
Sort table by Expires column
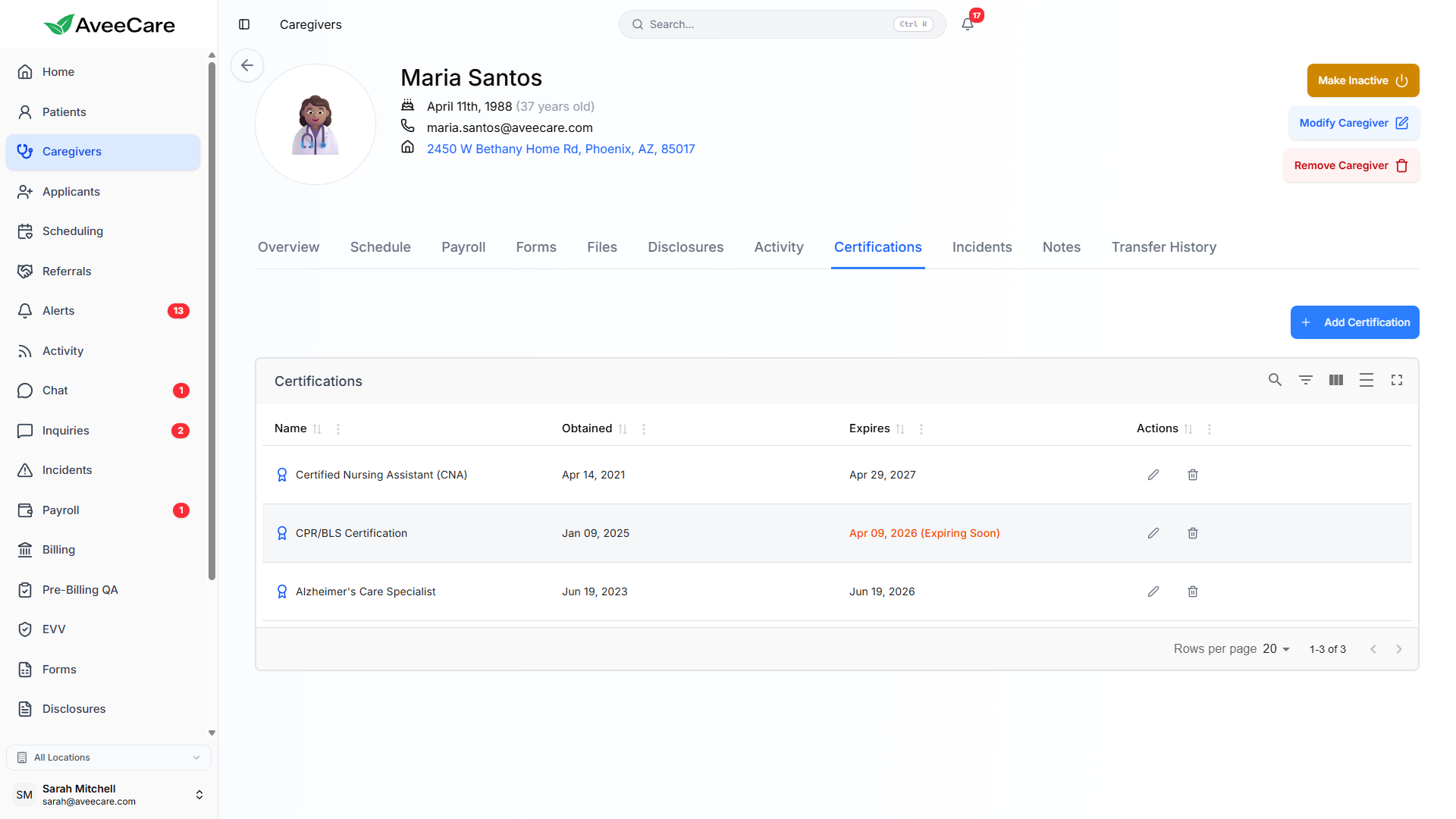click(x=900, y=429)
